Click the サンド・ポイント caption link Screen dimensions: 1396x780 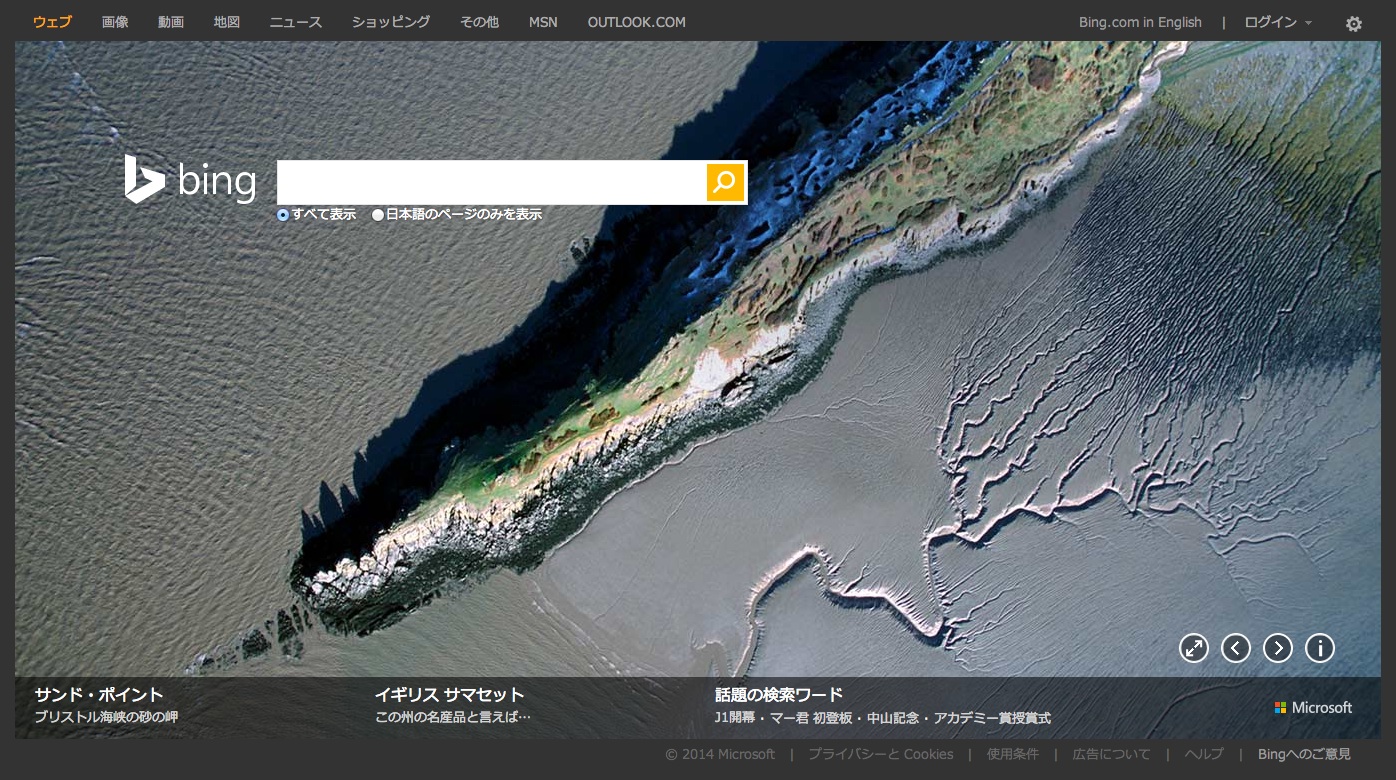[99, 694]
